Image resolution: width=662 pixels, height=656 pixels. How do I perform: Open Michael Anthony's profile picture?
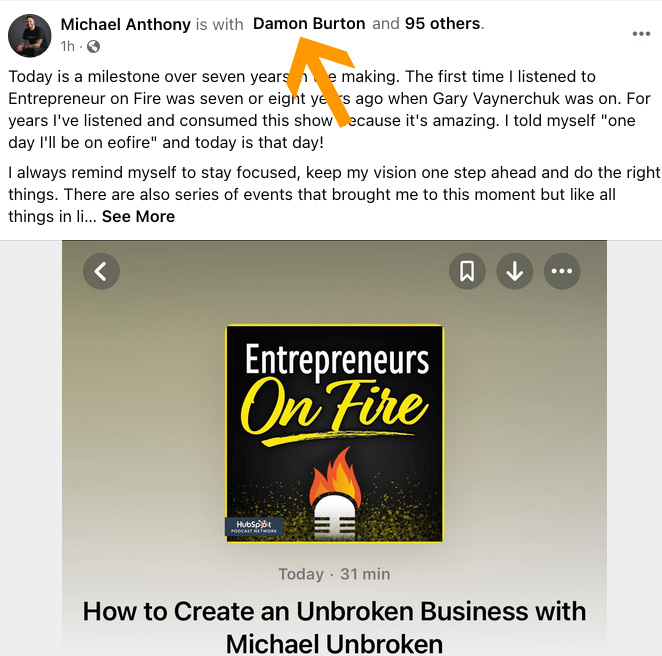(30, 35)
